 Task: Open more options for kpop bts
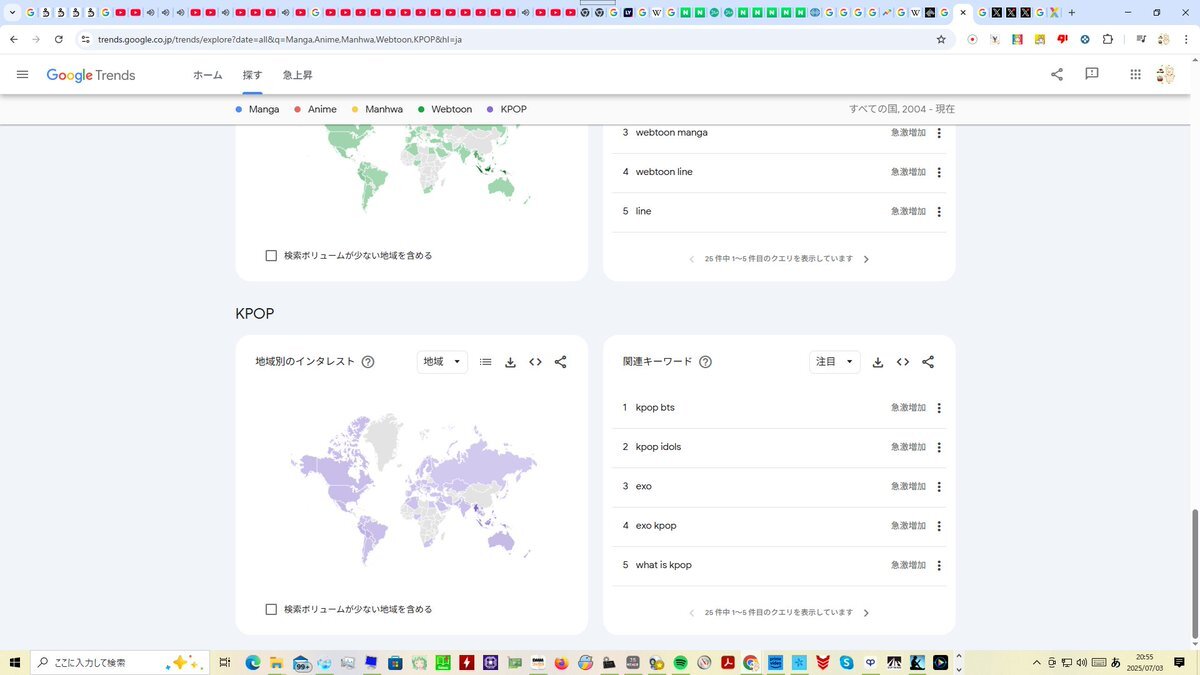[x=939, y=408]
